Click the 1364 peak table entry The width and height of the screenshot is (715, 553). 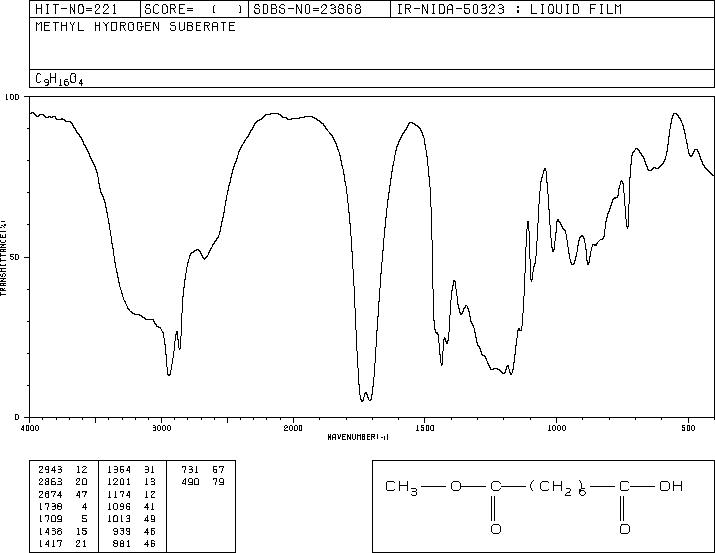tap(131, 470)
